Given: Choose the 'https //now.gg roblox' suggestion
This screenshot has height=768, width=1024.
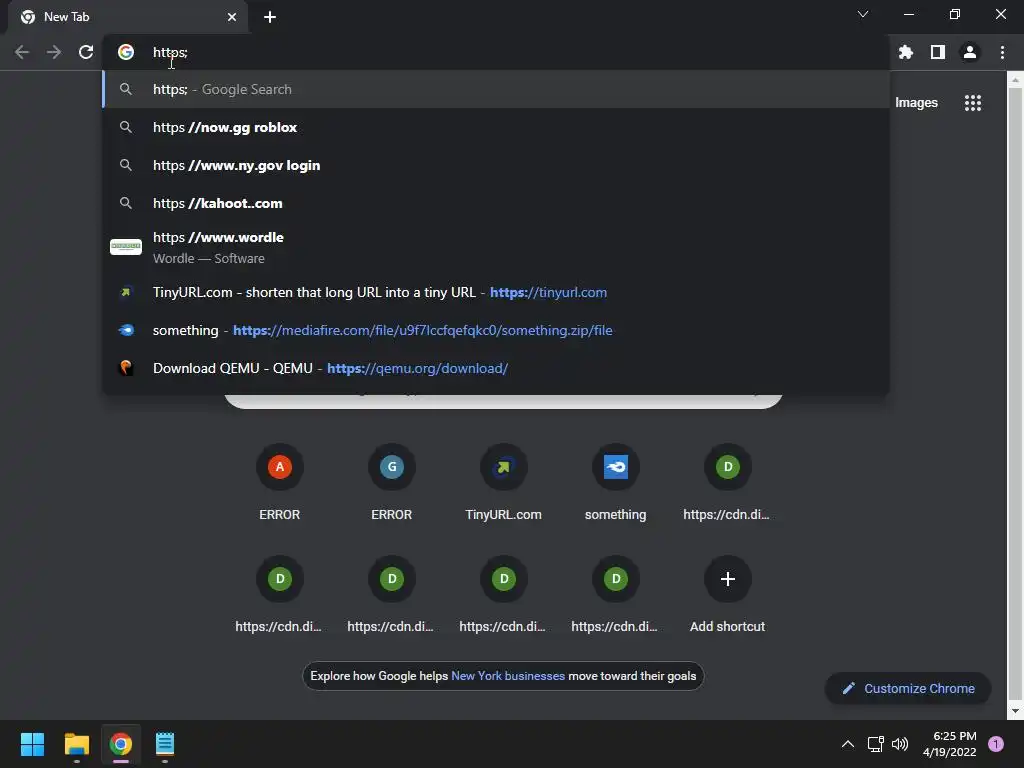Looking at the screenshot, I should [496, 127].
